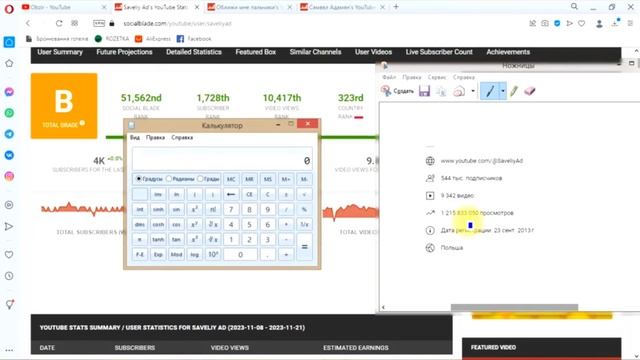Image resolution: width=640 pixels, height=360 pixels.
Task: Click the Opera logo menu icon
Action: tap(9, 9)
